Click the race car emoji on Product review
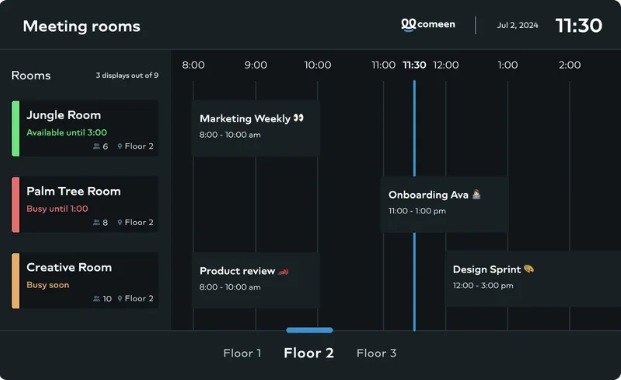Screen dimensions: 621x380 tap(283, 271)
